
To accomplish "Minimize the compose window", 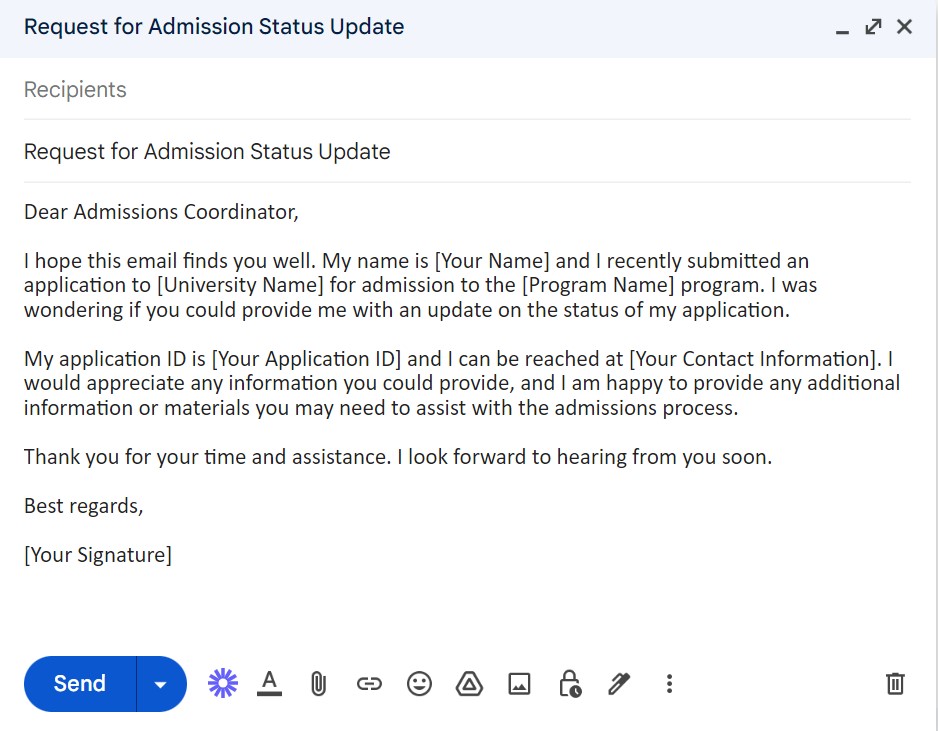I will (842, 29).
